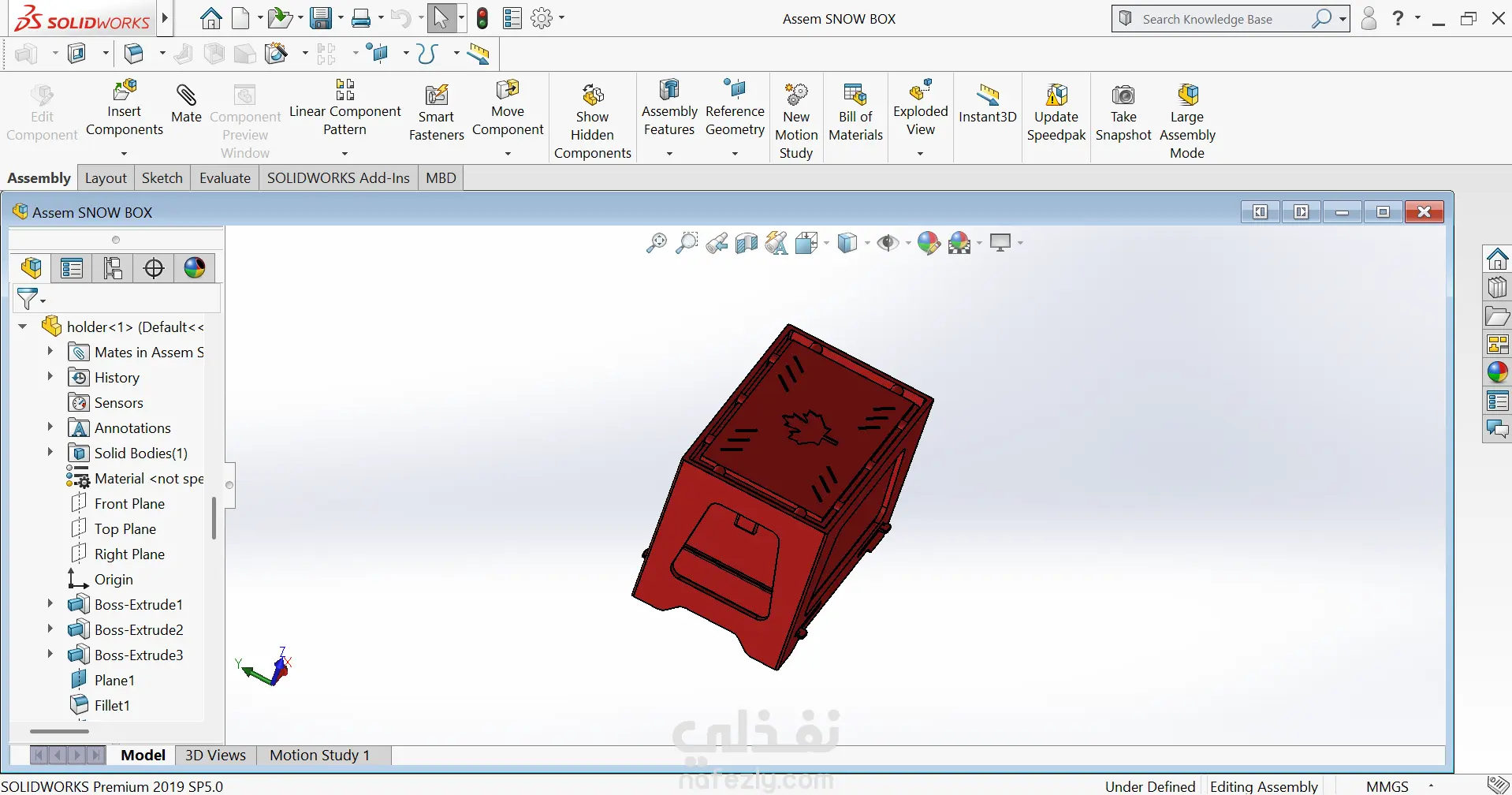Screen dimensions: 1512x795
Task: Switch to the MBD tab
Action: 441,178
